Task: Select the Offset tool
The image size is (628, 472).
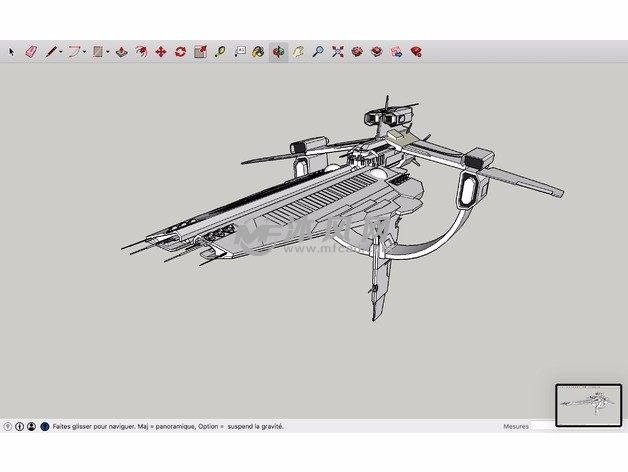Action: (141, 51)
